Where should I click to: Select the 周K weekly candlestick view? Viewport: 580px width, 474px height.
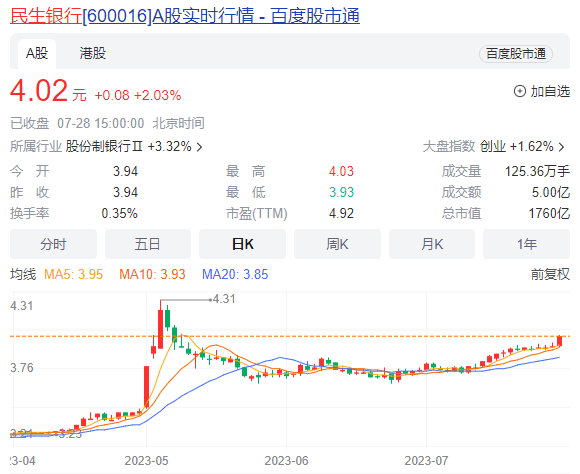(x=337, y=244)
